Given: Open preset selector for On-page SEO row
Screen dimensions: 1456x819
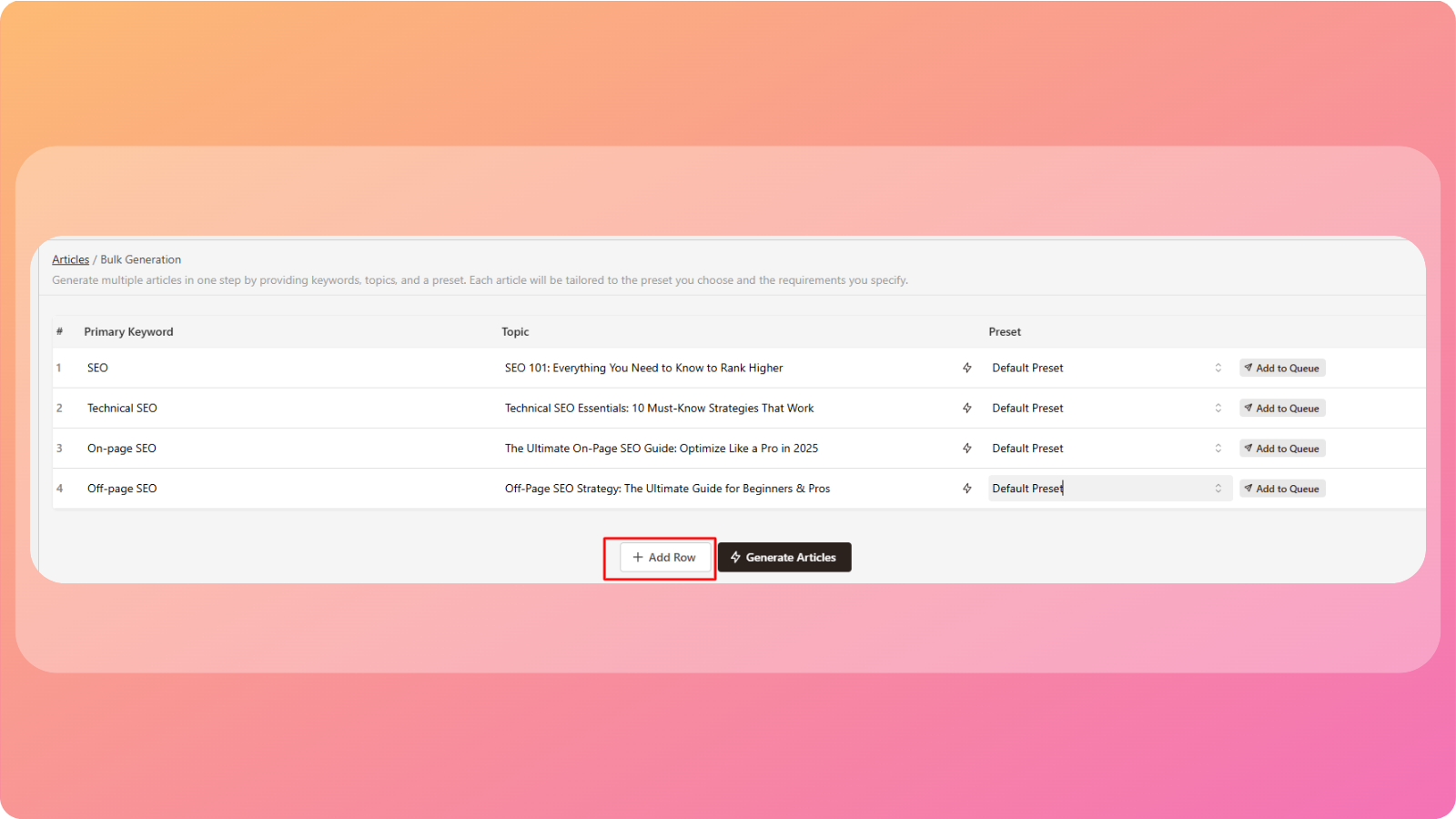Looking at the screenshot, I should (x=1107, y=448).
